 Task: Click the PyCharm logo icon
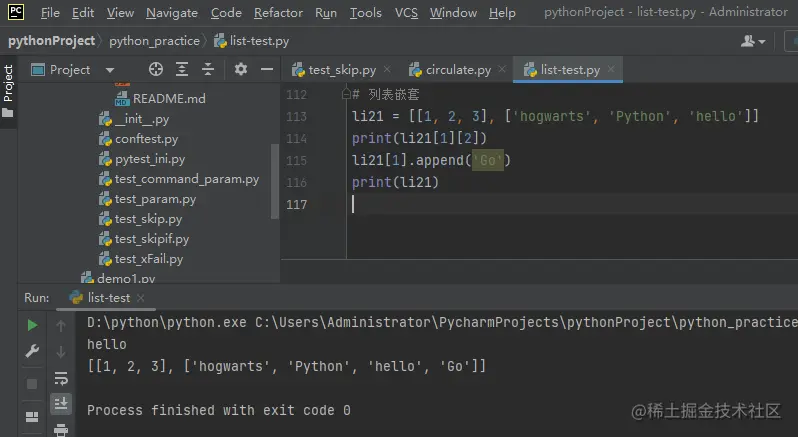16,12
